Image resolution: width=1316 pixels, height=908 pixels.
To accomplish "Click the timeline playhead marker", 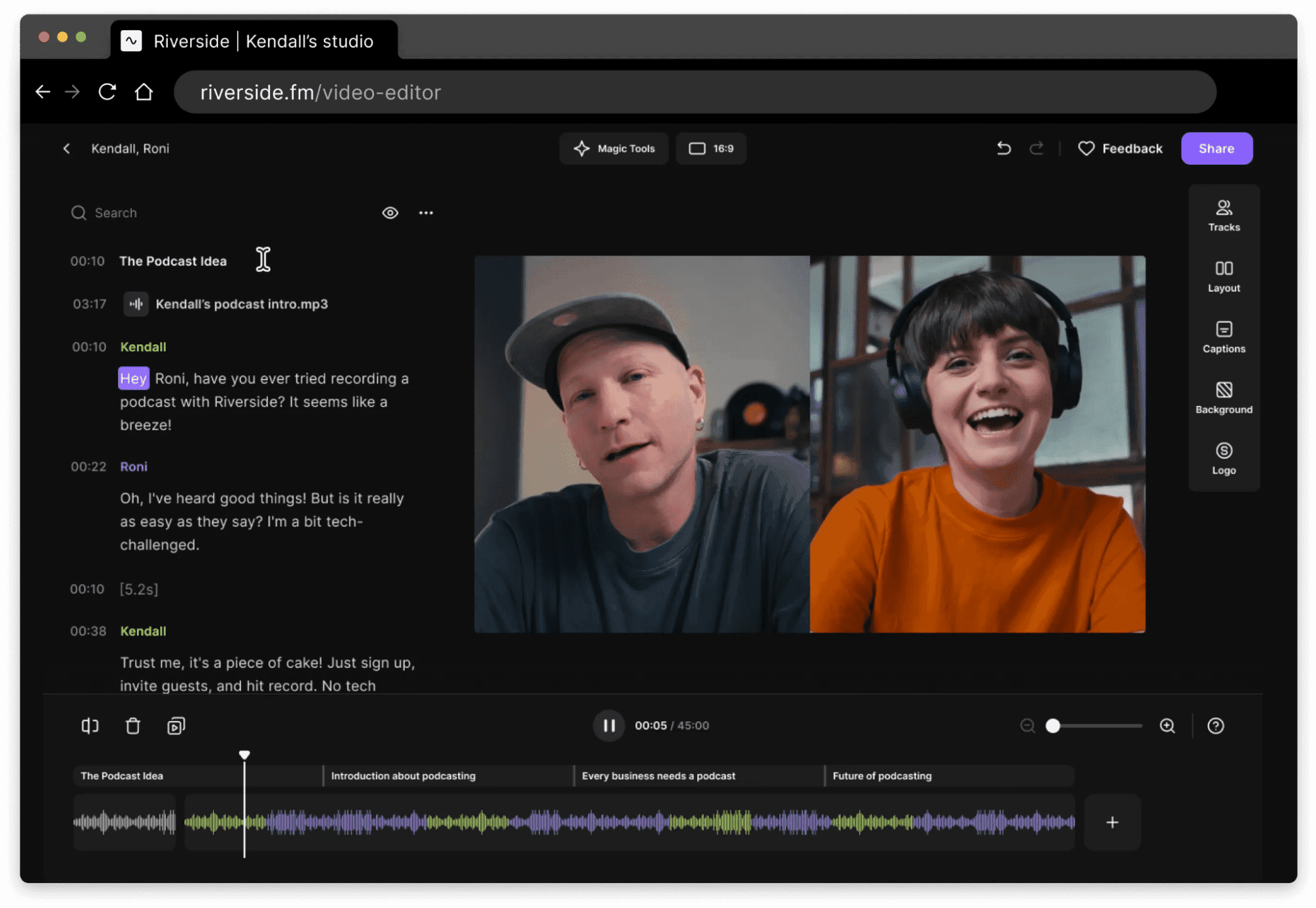I will point(244,755).
